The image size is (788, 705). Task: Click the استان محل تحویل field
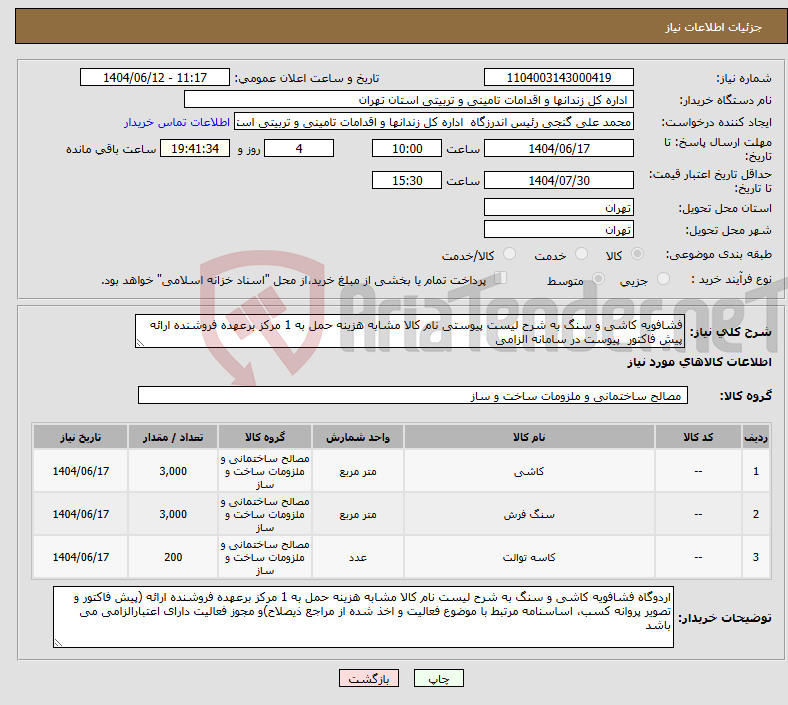[x=558, y=208]
